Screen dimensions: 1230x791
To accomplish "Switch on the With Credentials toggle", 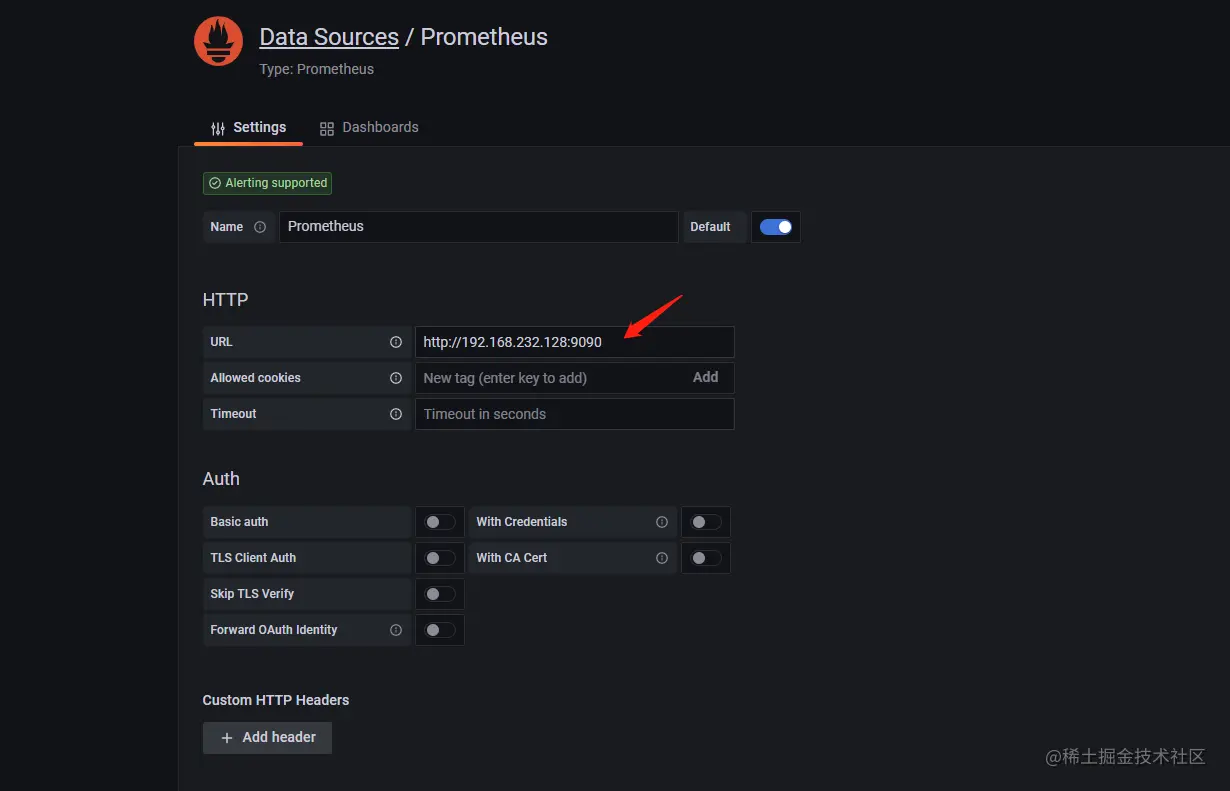I will click(x=706, y=522).
